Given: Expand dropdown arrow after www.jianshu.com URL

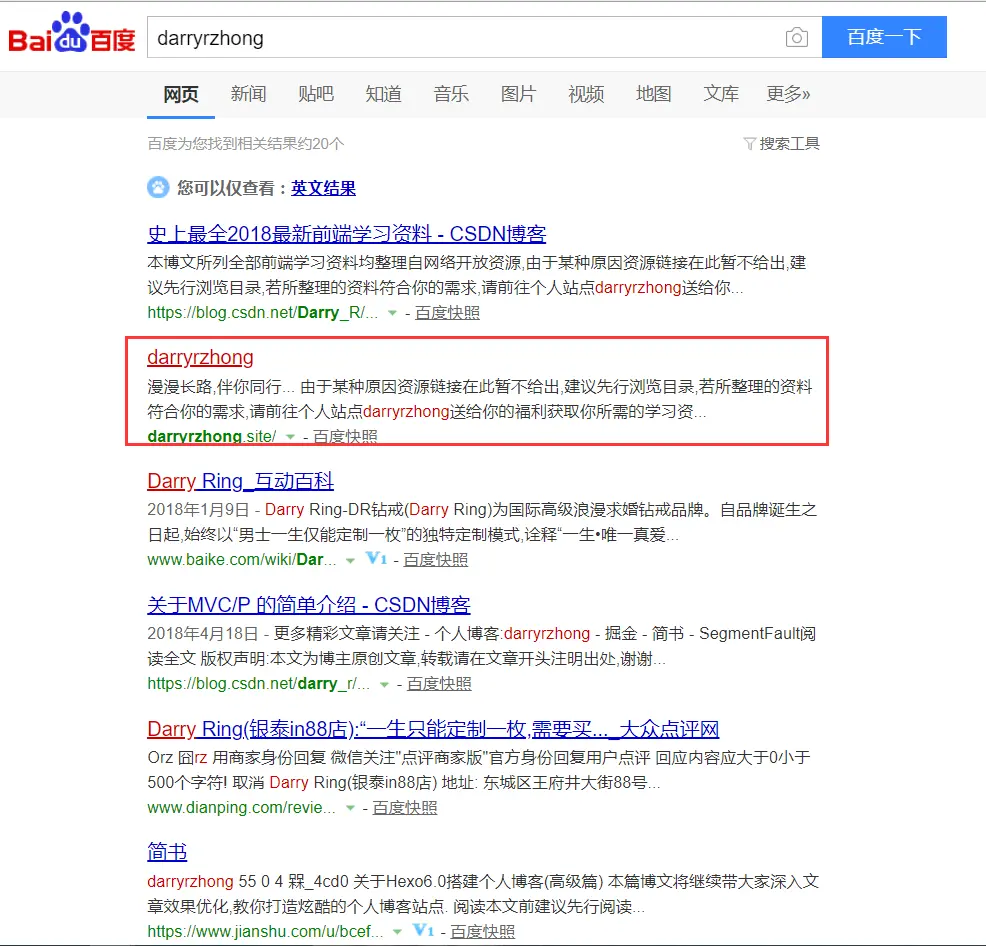Looking at the screenshot, I should pyautogui.click(x=397, y=932).
